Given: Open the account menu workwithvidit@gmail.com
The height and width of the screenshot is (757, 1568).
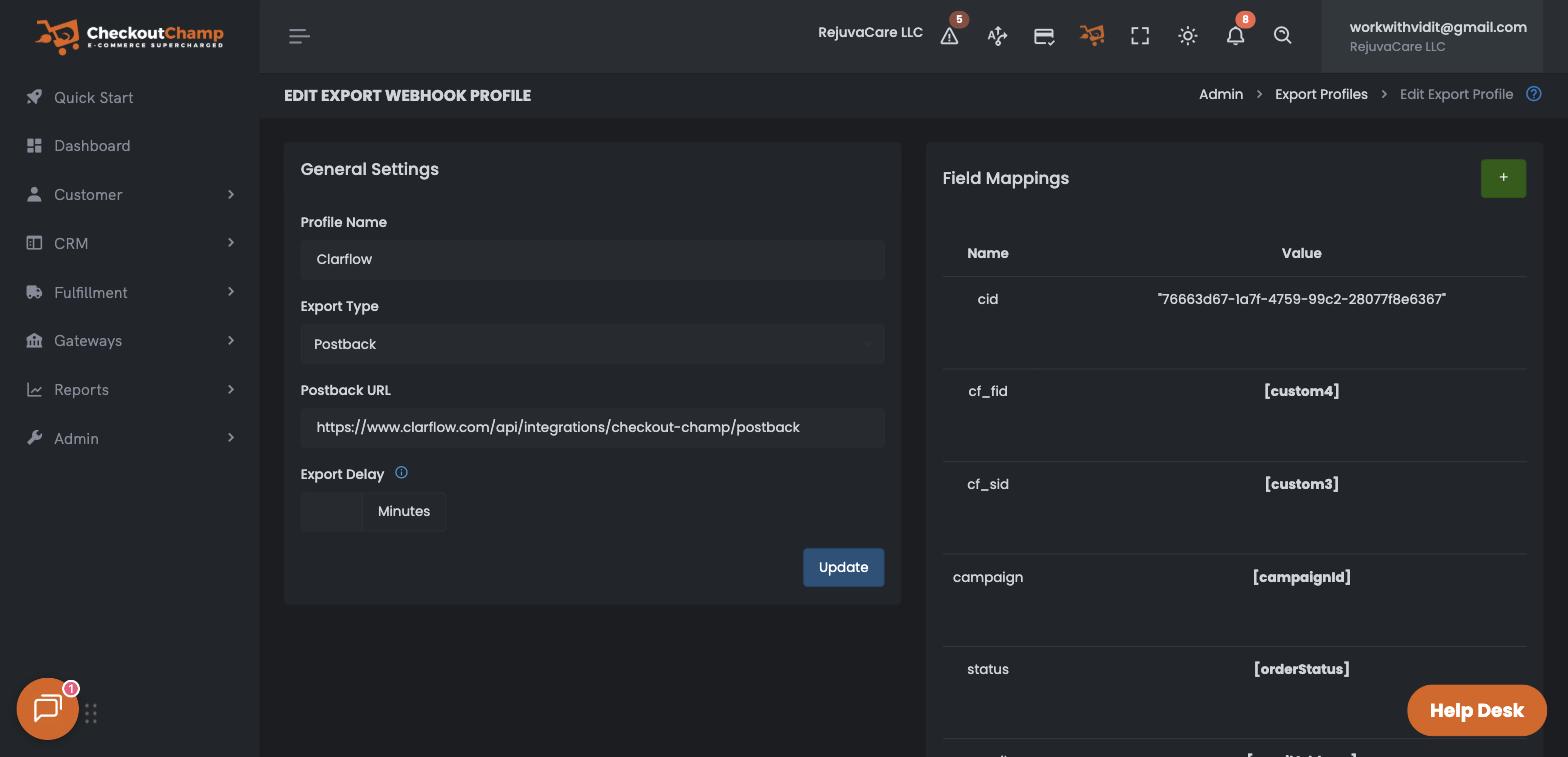Looking at the screenshot, I should (x=1432, y=36).
